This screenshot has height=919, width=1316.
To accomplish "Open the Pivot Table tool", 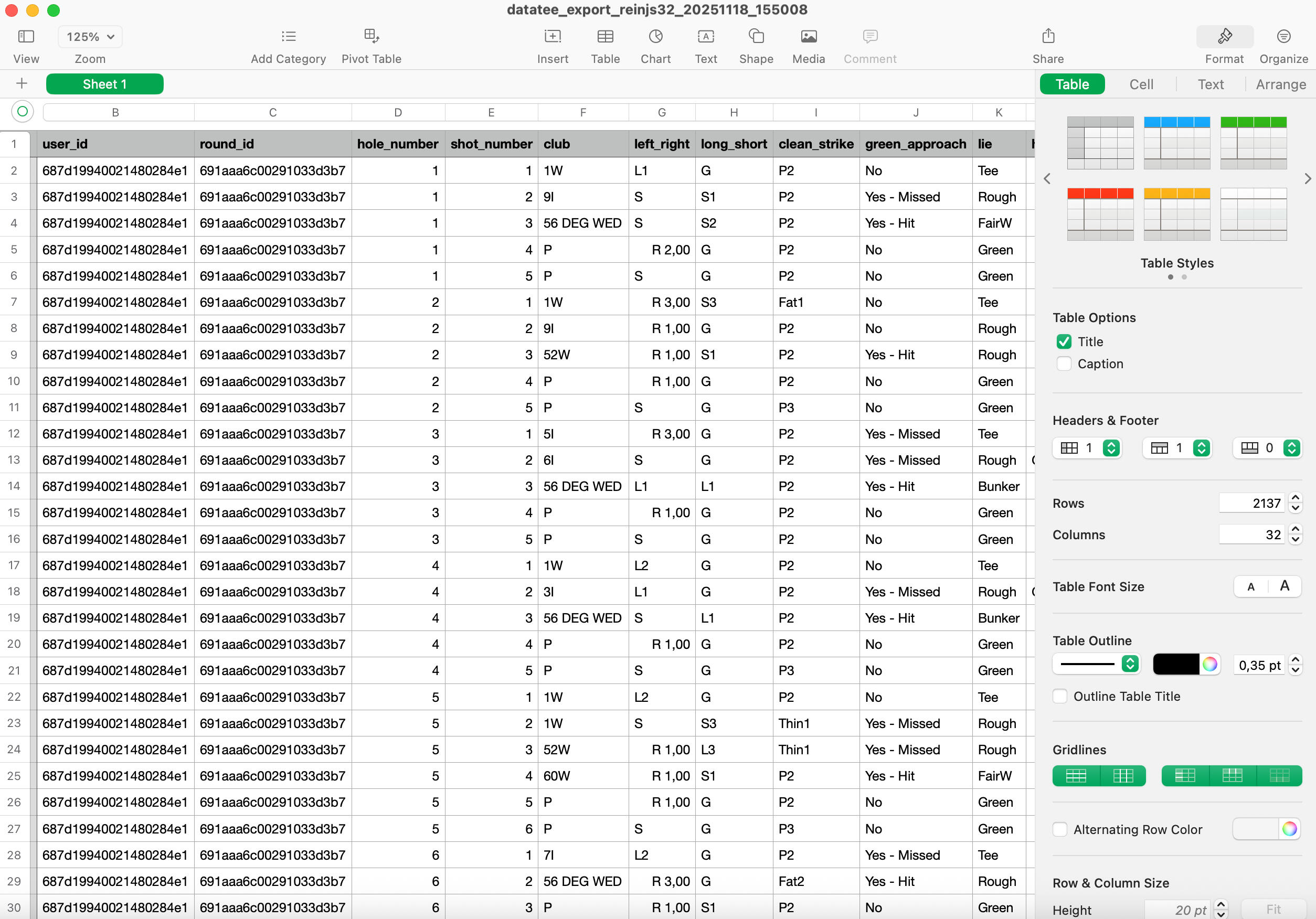I will point(371,37).
